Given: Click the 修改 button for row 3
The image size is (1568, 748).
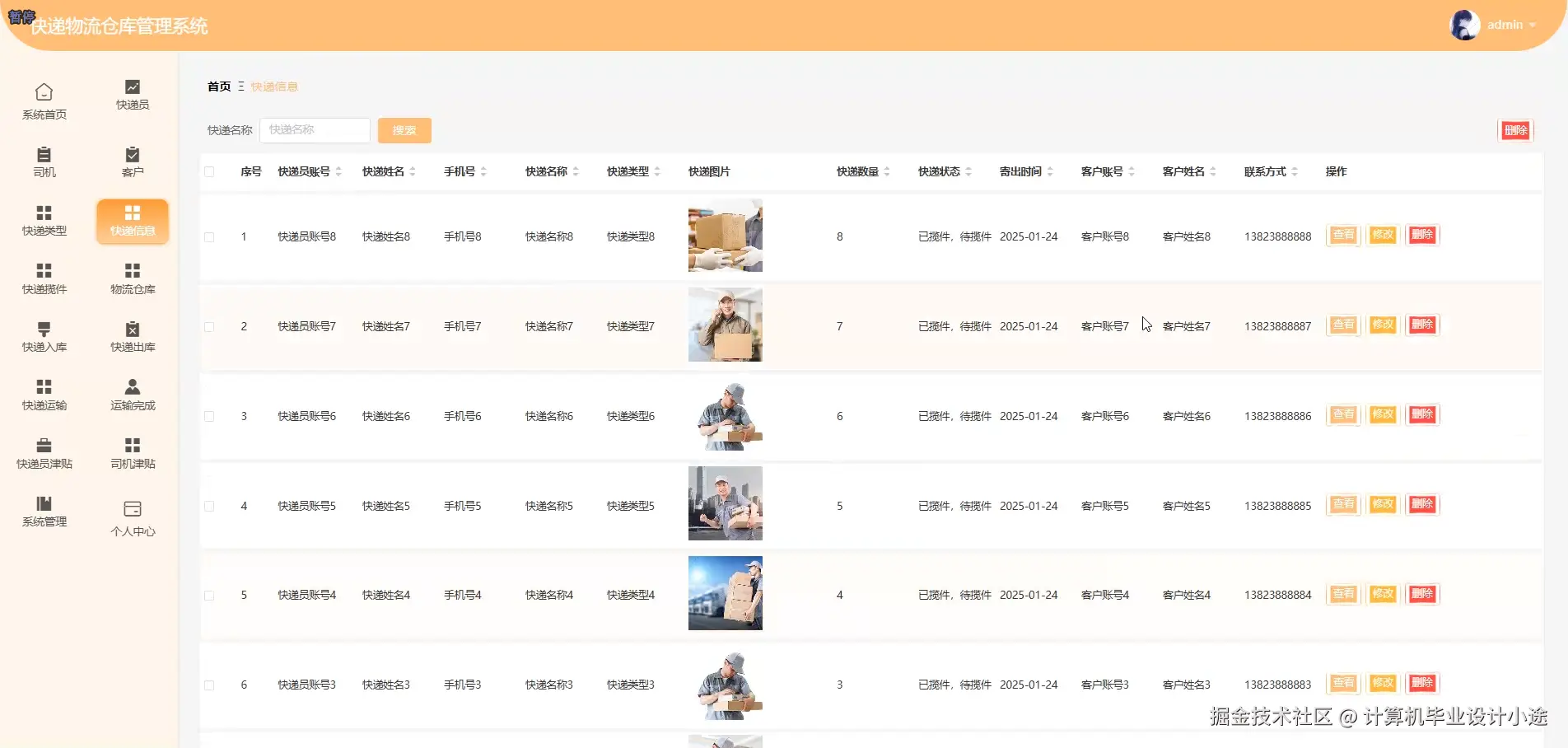Looking at the screenshot, I should pos(1382,415).
